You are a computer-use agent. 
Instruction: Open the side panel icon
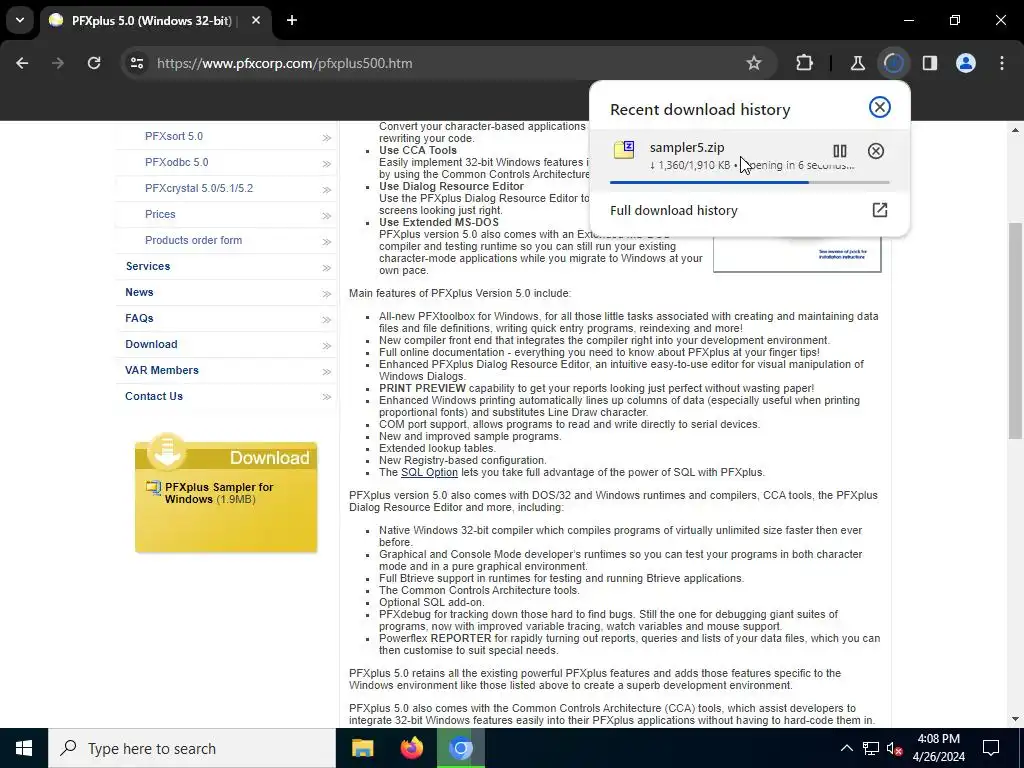point(930,63)
